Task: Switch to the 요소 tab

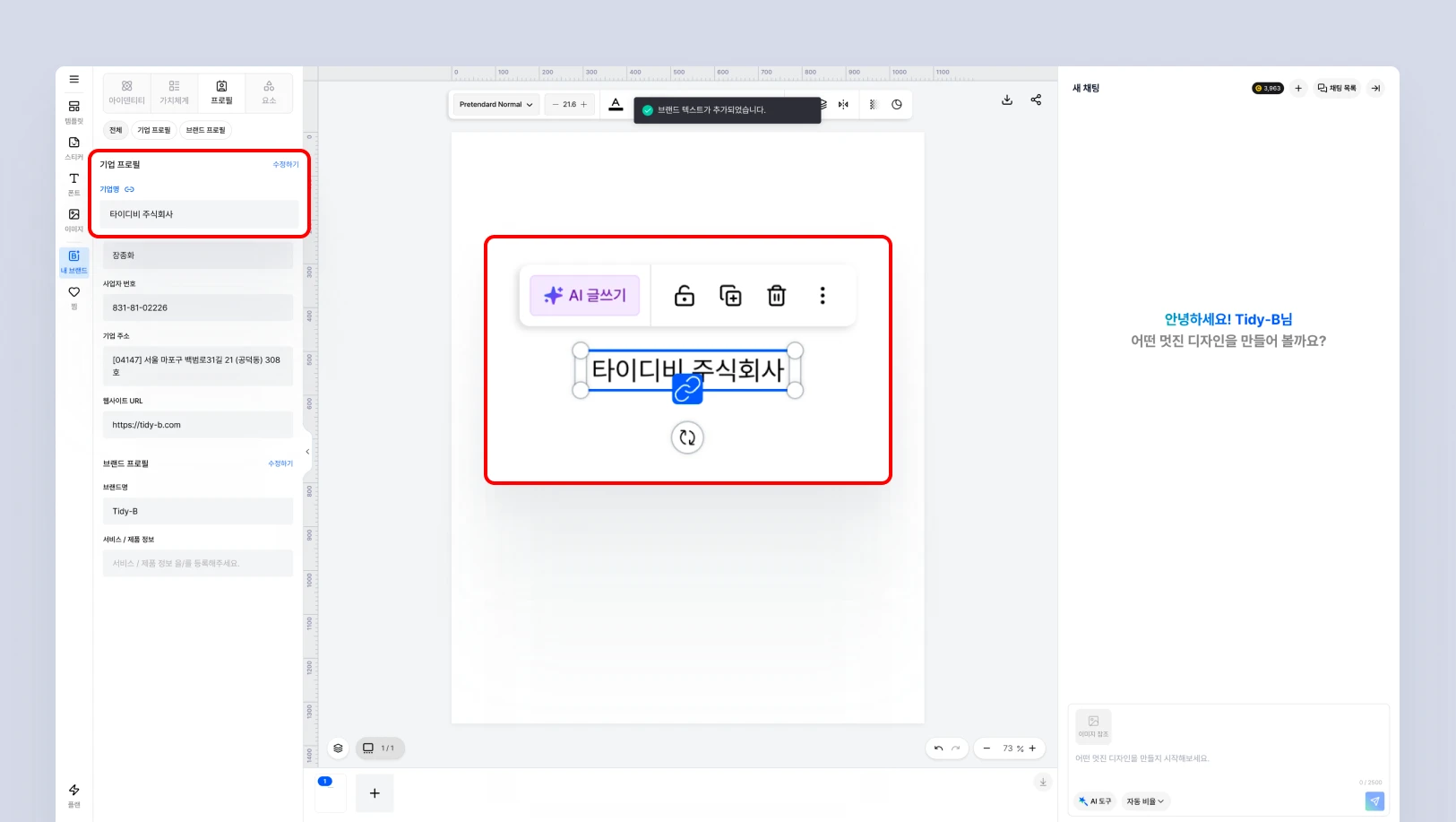Action: [x=269, y=92]
